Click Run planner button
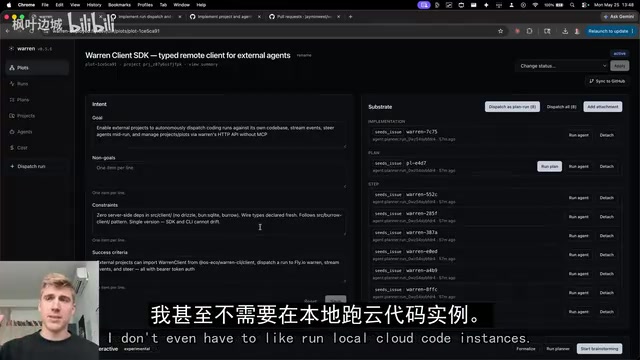 558,349
